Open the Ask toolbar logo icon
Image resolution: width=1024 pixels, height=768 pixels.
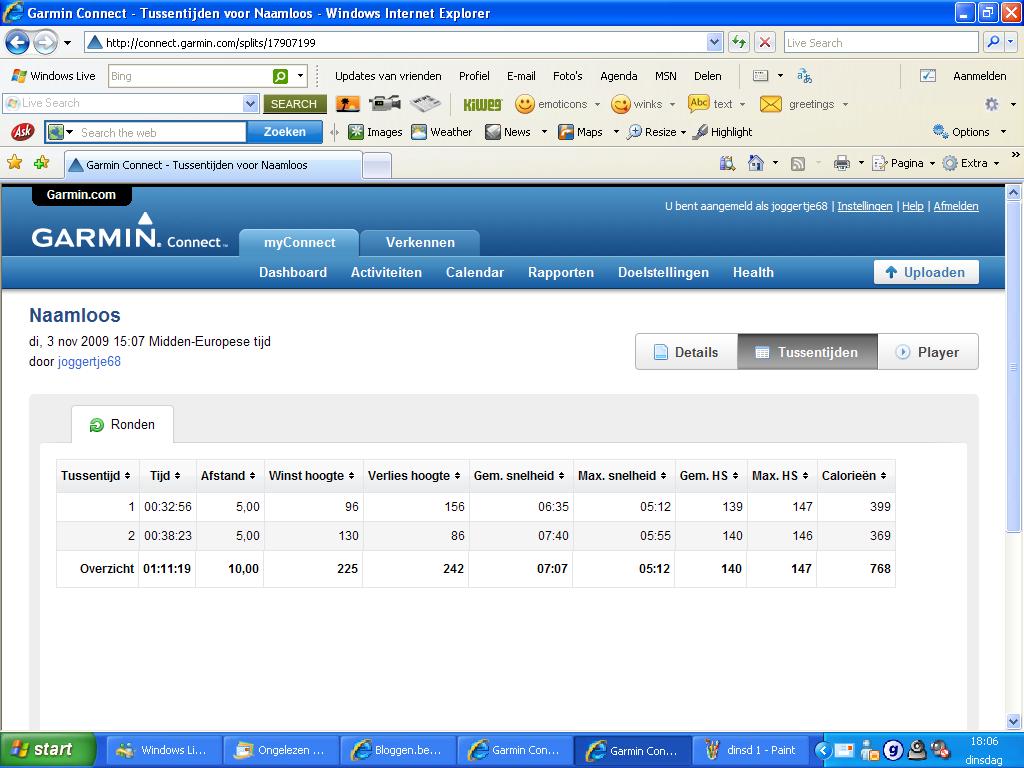[22, 132]
